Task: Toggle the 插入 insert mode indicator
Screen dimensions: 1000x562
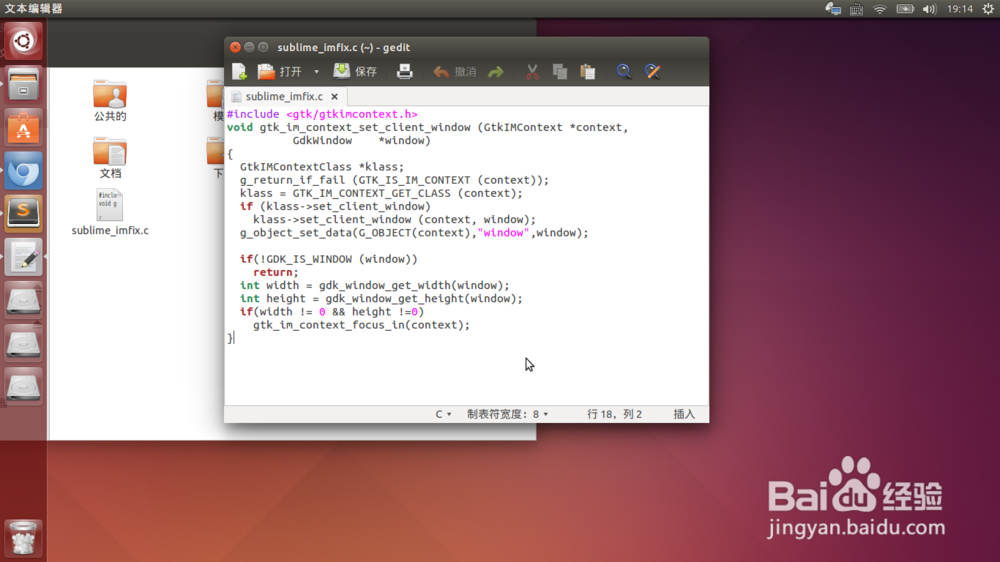Action: click(x=684, y=414)
